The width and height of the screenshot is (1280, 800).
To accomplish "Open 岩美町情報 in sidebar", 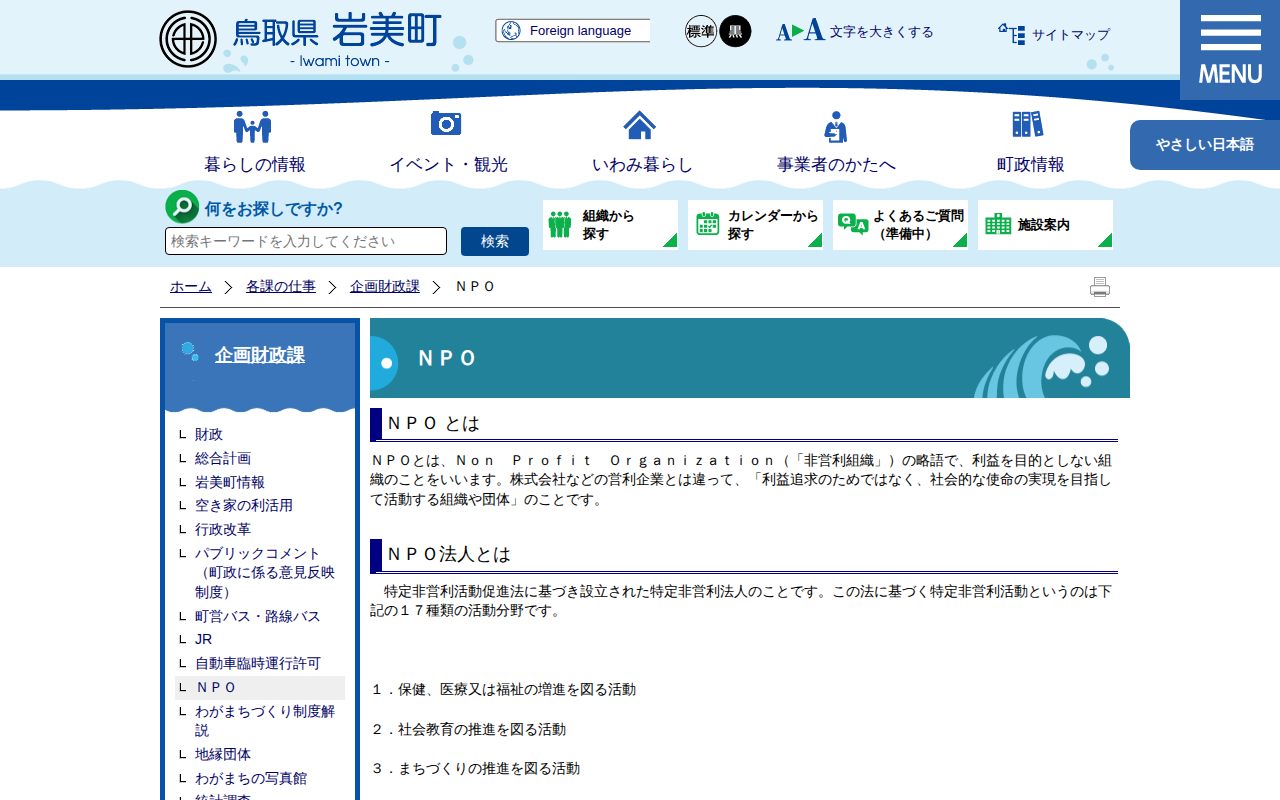I will [x=230, y=482].
